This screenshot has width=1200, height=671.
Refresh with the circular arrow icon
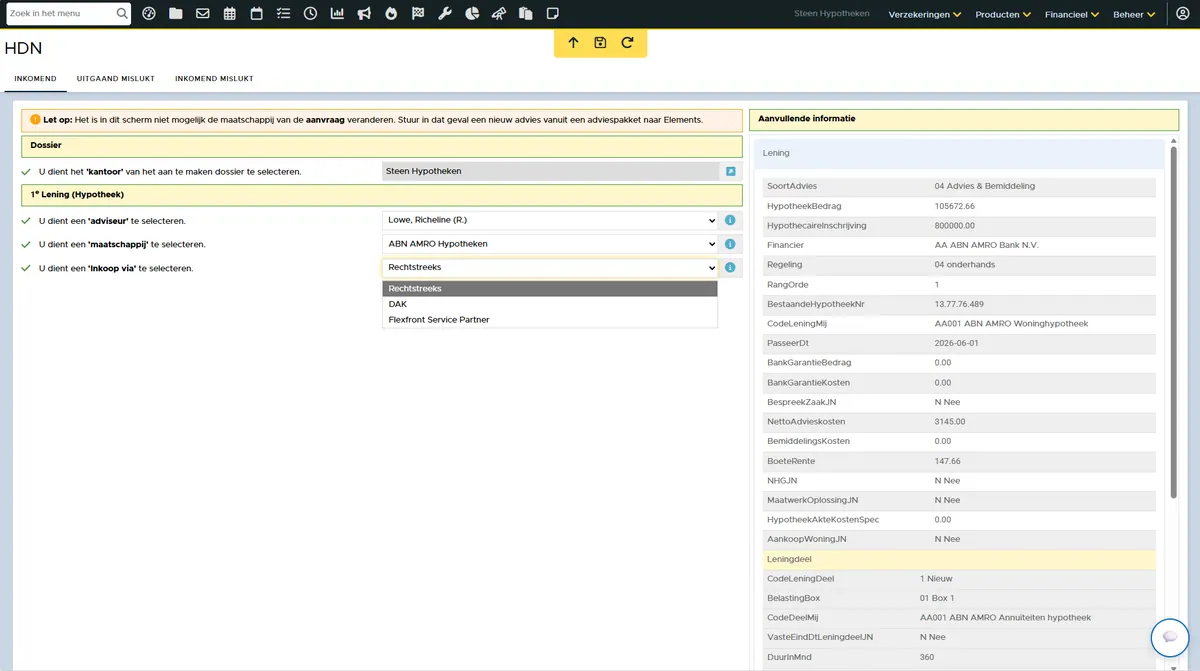click(627, 43)
